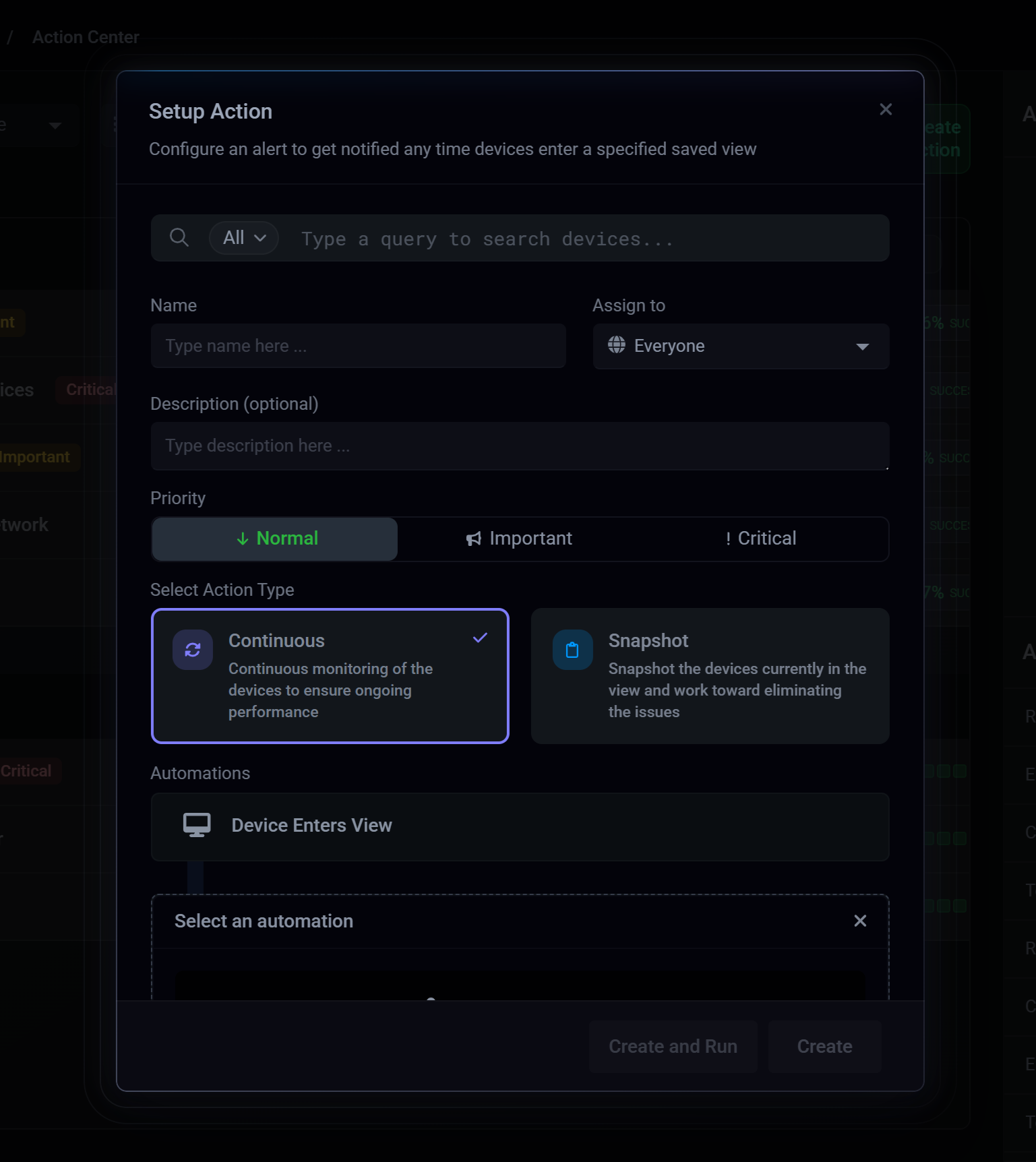
Task: Focus the Name input field
Action: pos(358,346)
